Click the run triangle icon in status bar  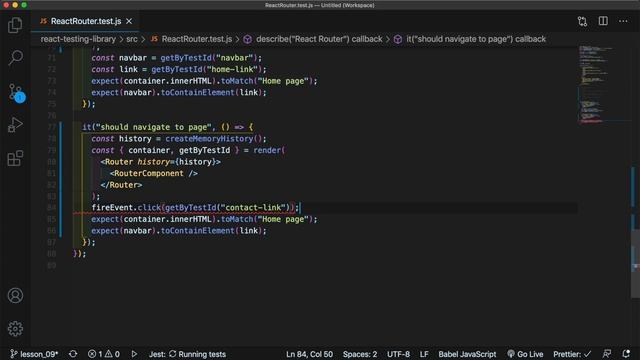[134, 354]
